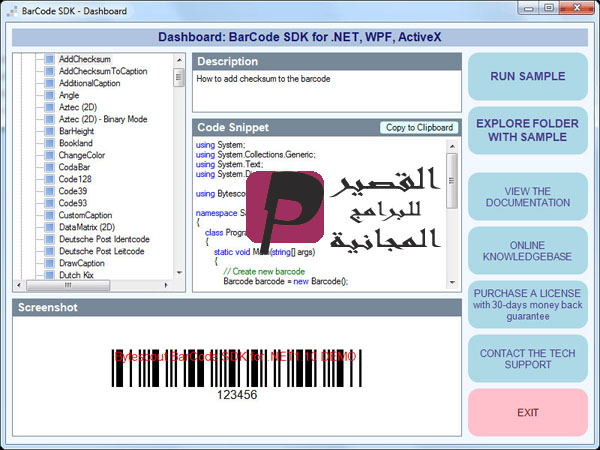Click icon beside Deutsche Post Leitcode
The height and width of the screenshot is (450, 600).
[x=49, y=251]
